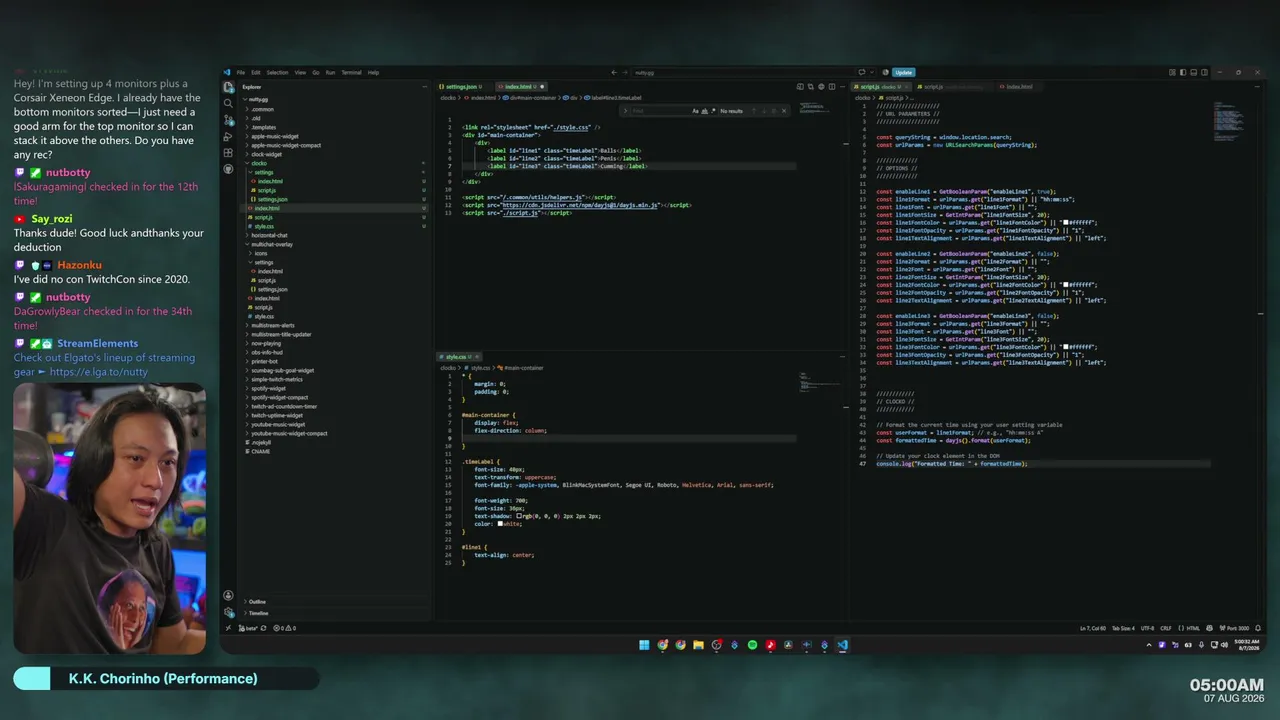Collapse the clocko folder
The height and width of the screenshot is (720, 1280).
(259, 163)
